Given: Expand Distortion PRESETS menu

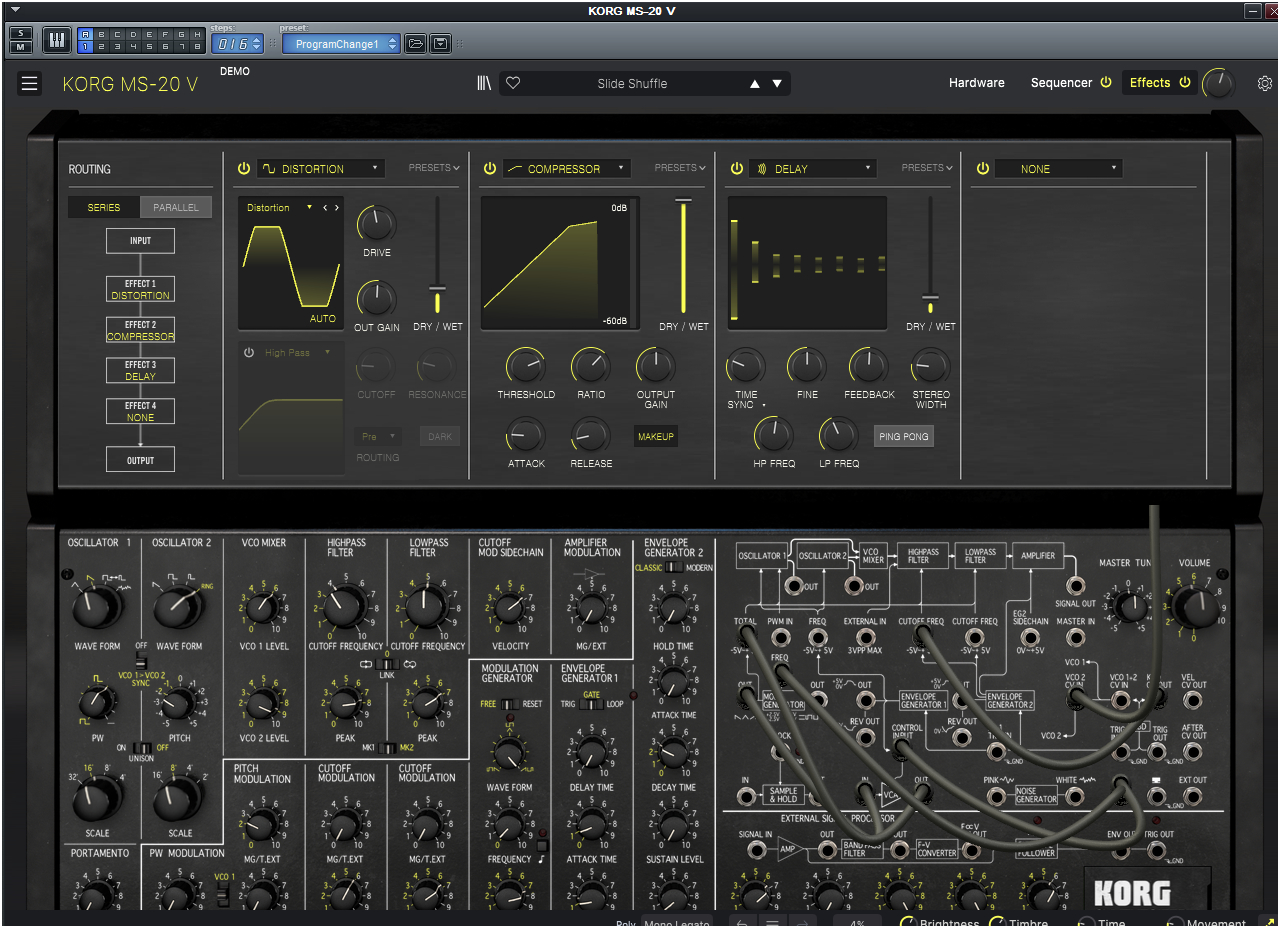Looking at the screenshot, I should (434, 168).
